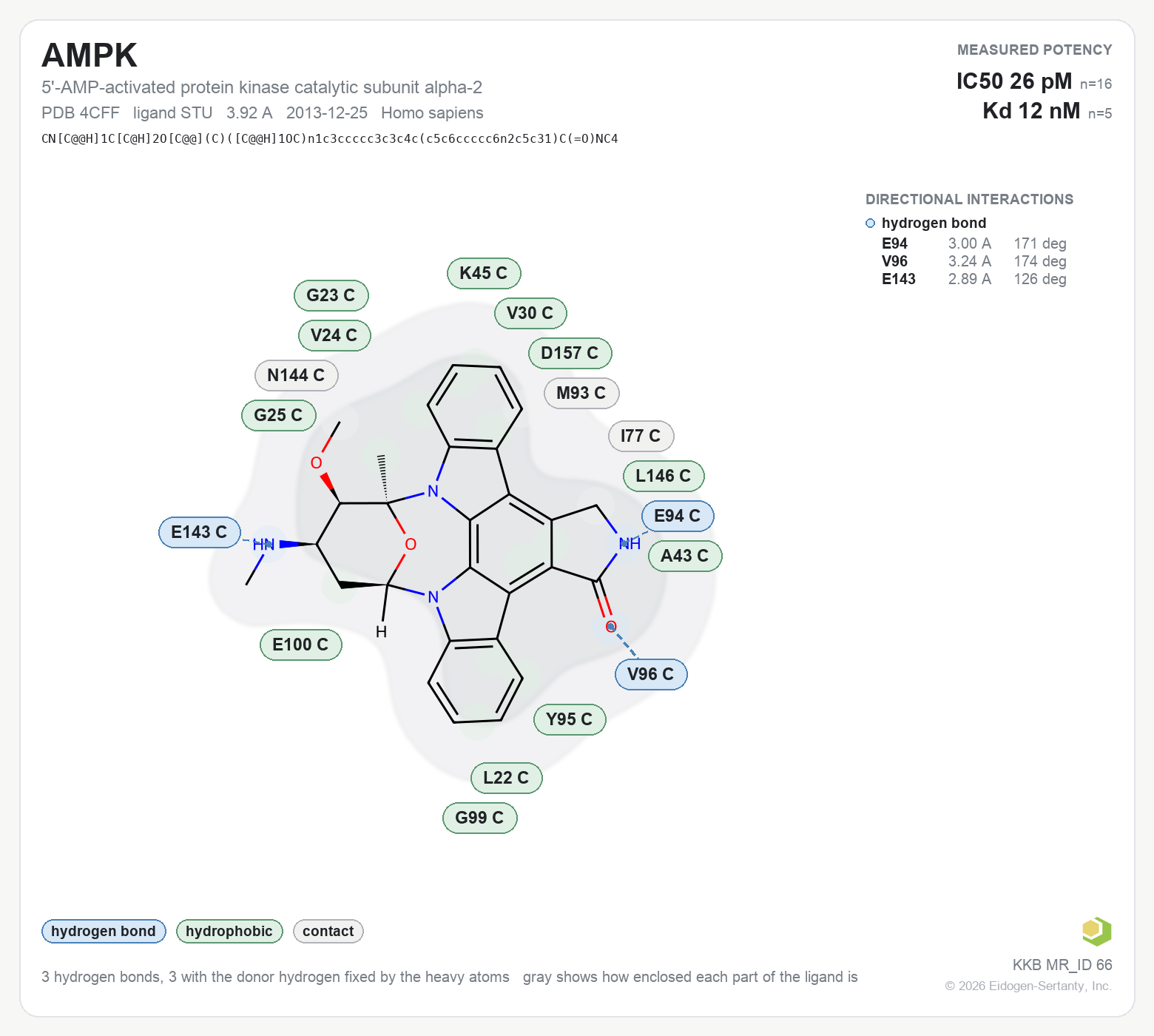Select the E94 C residue label
This screenshot has width=1154, height=1036.
point(678,516)
